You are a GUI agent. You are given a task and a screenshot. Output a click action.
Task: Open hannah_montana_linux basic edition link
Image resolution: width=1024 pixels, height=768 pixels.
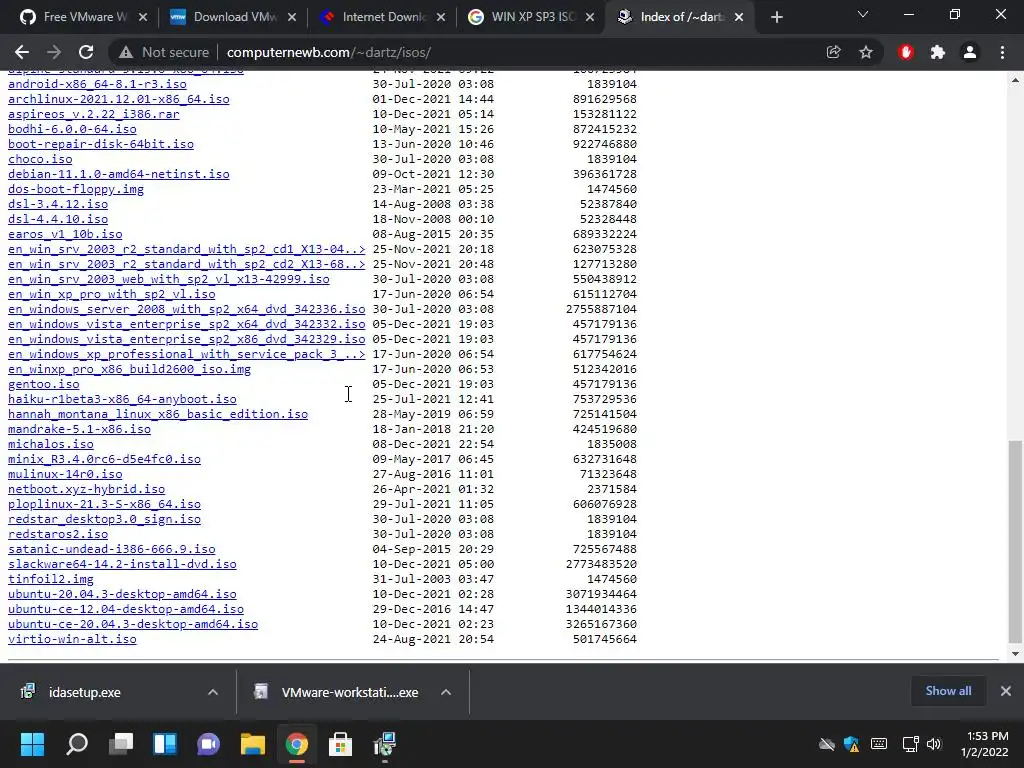[x=157, y=414]
